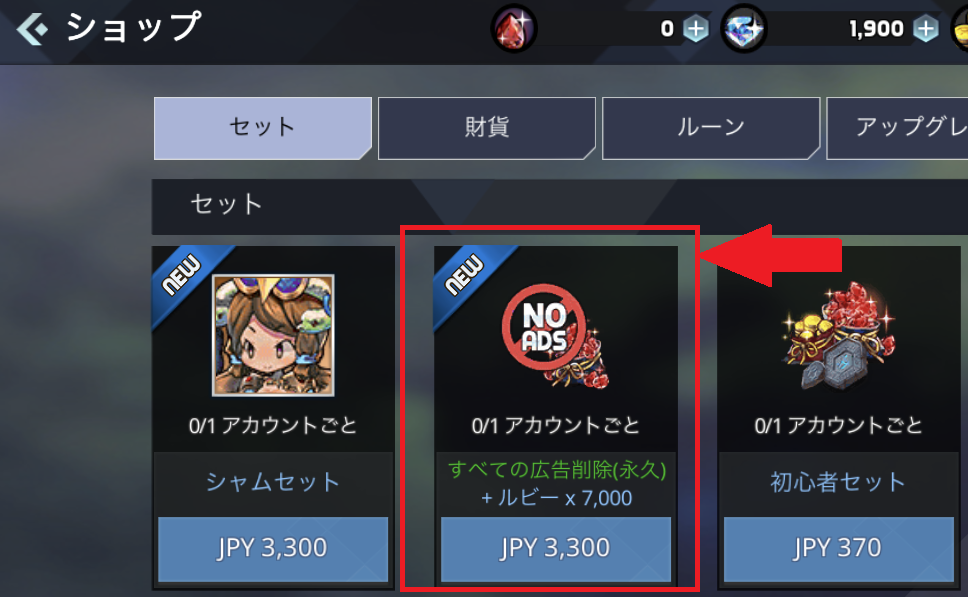Tap the シャムセット title text
This screenshot has height=597, width=968.
click(x=273, y=482)
